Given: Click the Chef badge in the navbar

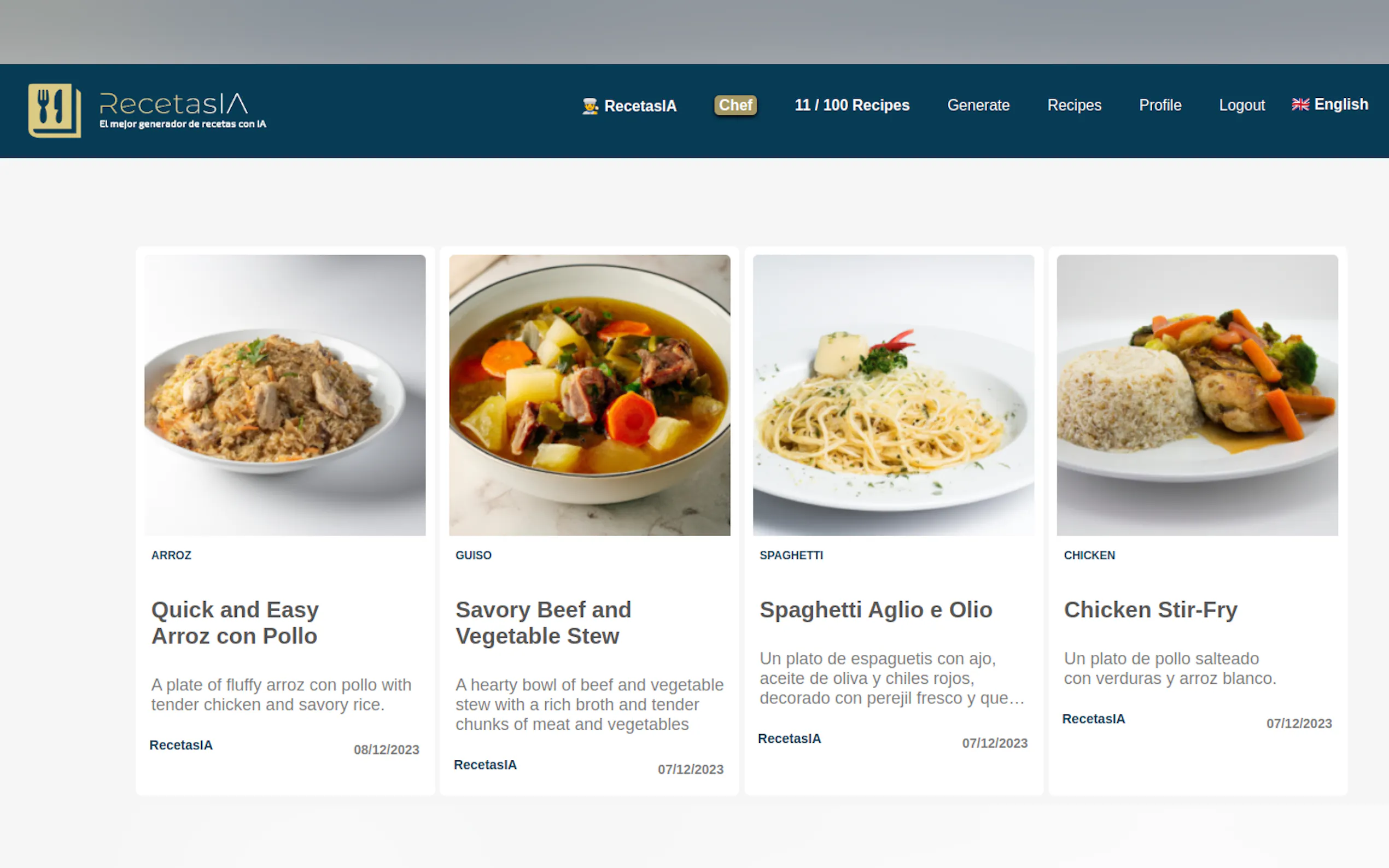Looking at the screenshot, I should point(735,105).
